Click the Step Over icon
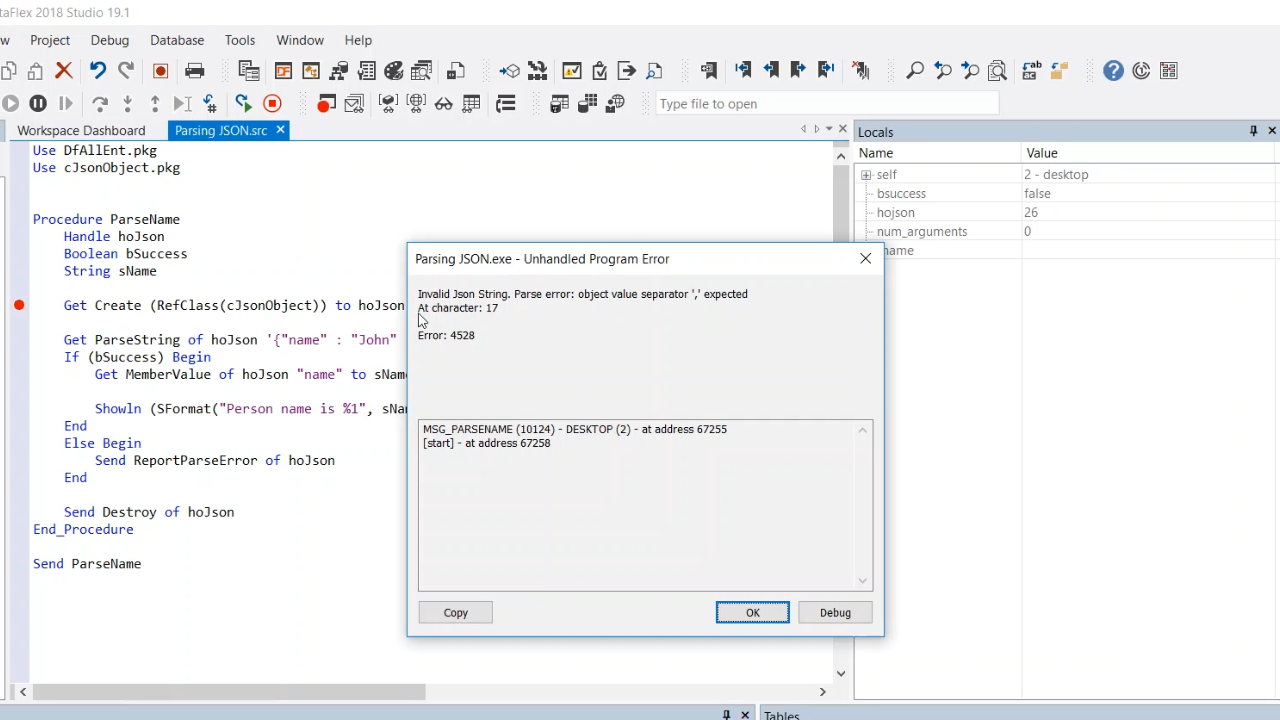 click(100, 103)
